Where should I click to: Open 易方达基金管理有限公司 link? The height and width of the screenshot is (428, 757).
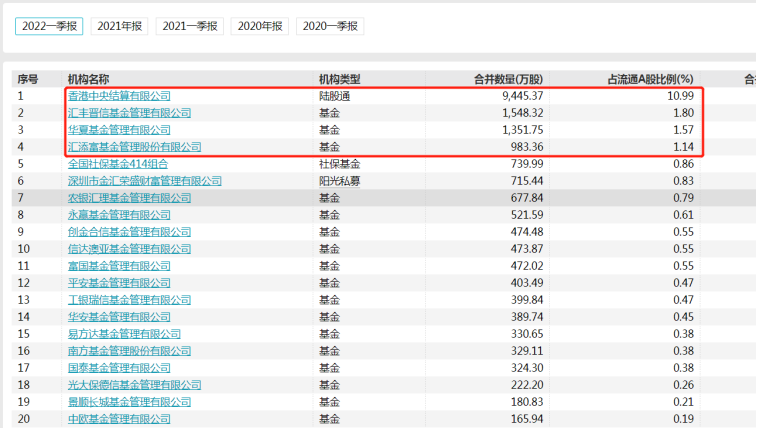click(x=124, y=334)
